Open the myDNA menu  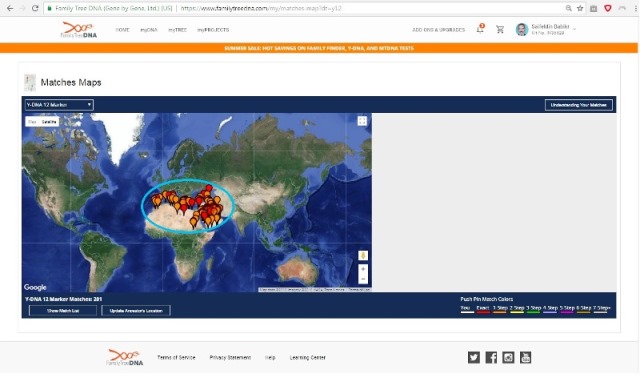149,30
